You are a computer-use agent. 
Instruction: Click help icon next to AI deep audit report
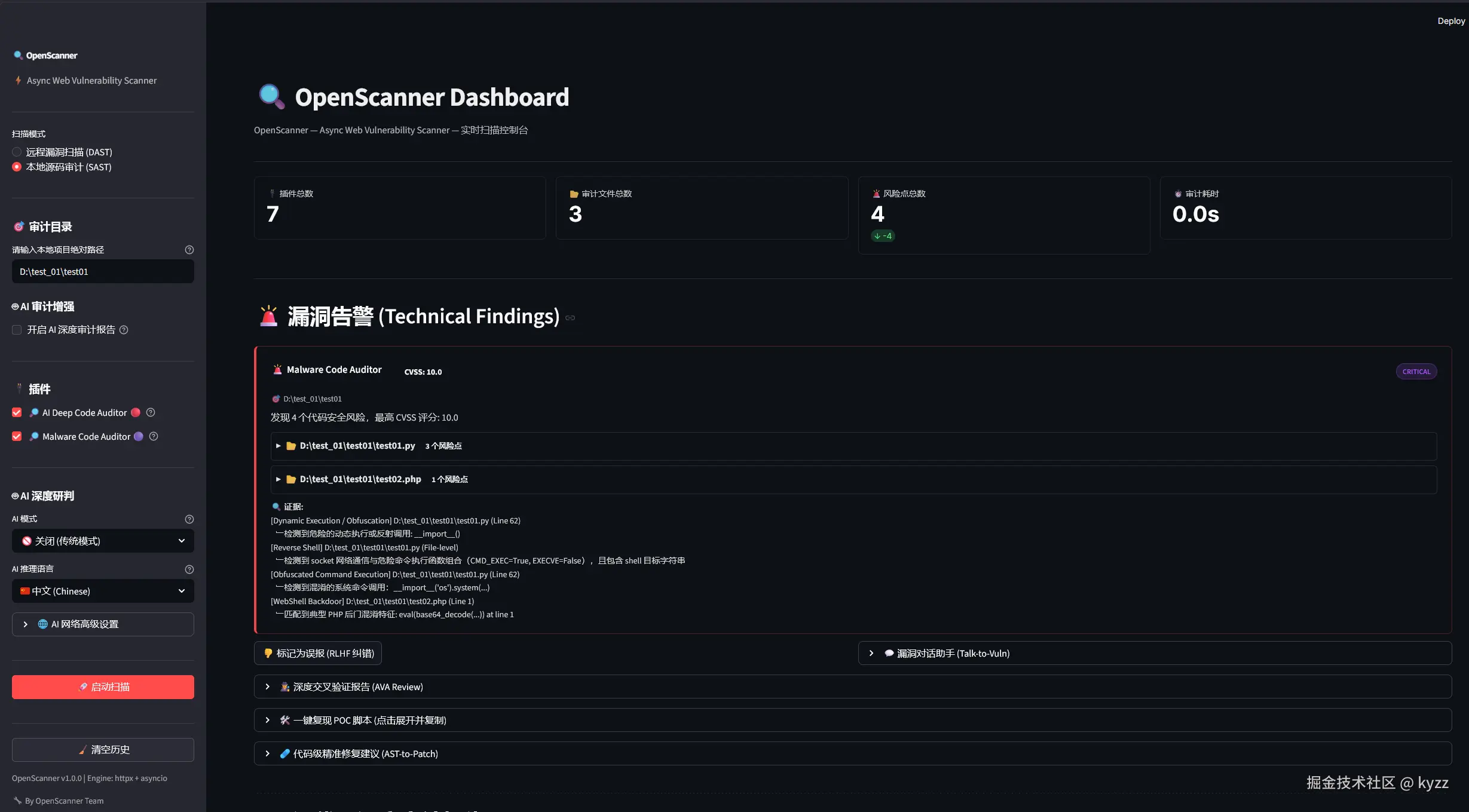click(124, 330)
